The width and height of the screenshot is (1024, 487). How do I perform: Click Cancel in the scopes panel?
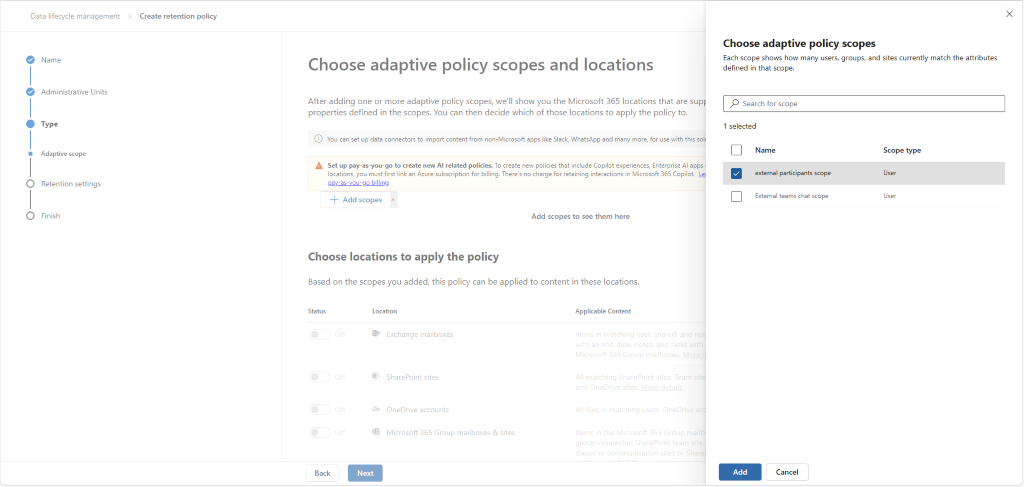(x=787, y=472)
